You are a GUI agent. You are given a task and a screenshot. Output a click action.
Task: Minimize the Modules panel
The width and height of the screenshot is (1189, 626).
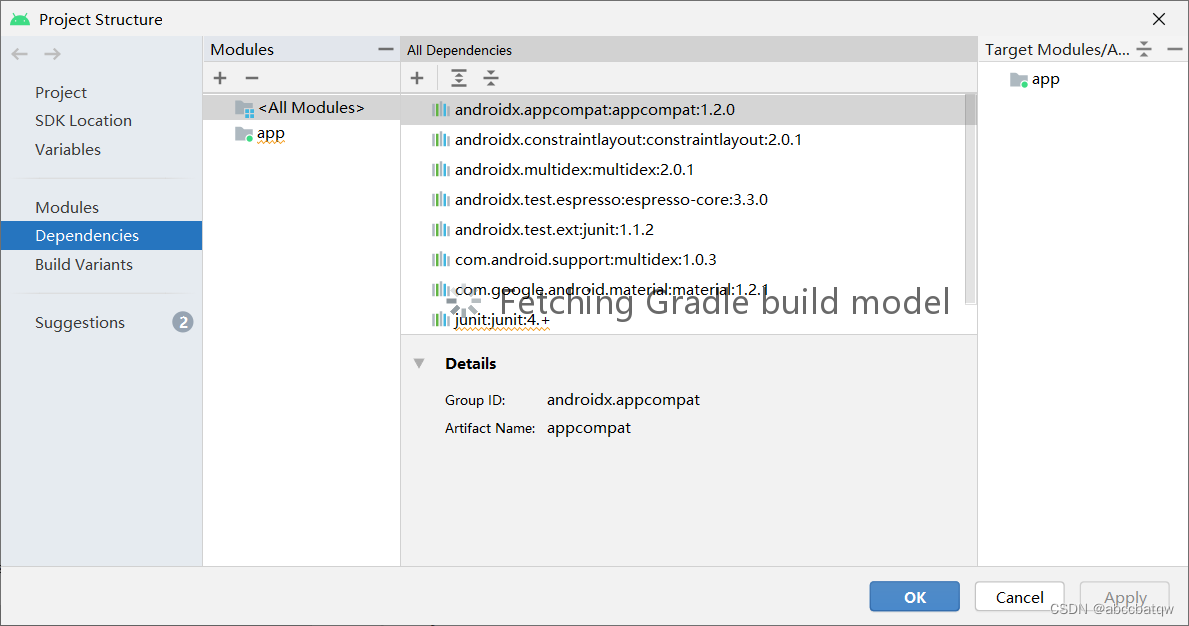click(x=386, y=49)
